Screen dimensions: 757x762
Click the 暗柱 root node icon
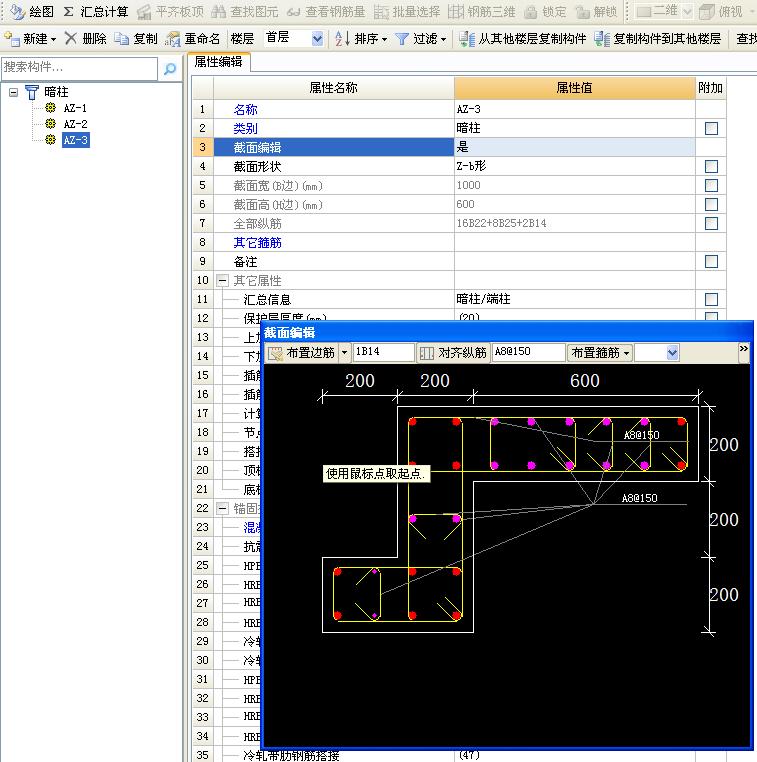pyautogui.click(x=32, y=92)
